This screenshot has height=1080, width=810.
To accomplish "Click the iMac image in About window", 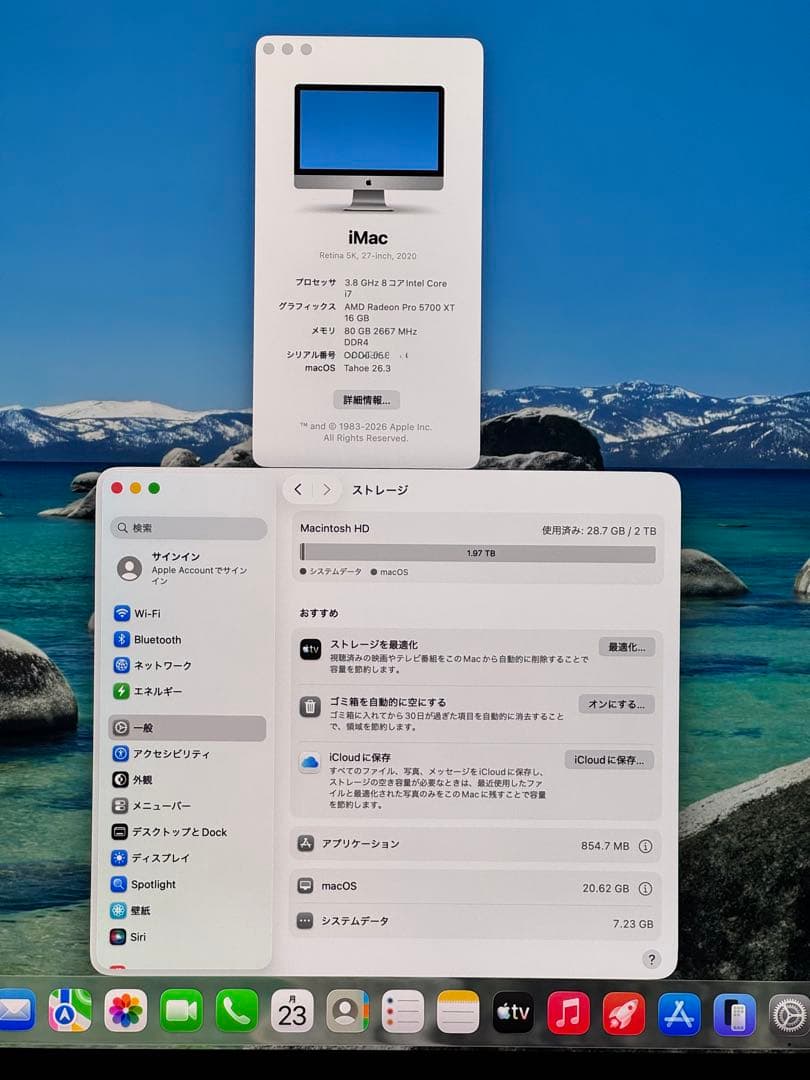I will [x=369, y=147].
